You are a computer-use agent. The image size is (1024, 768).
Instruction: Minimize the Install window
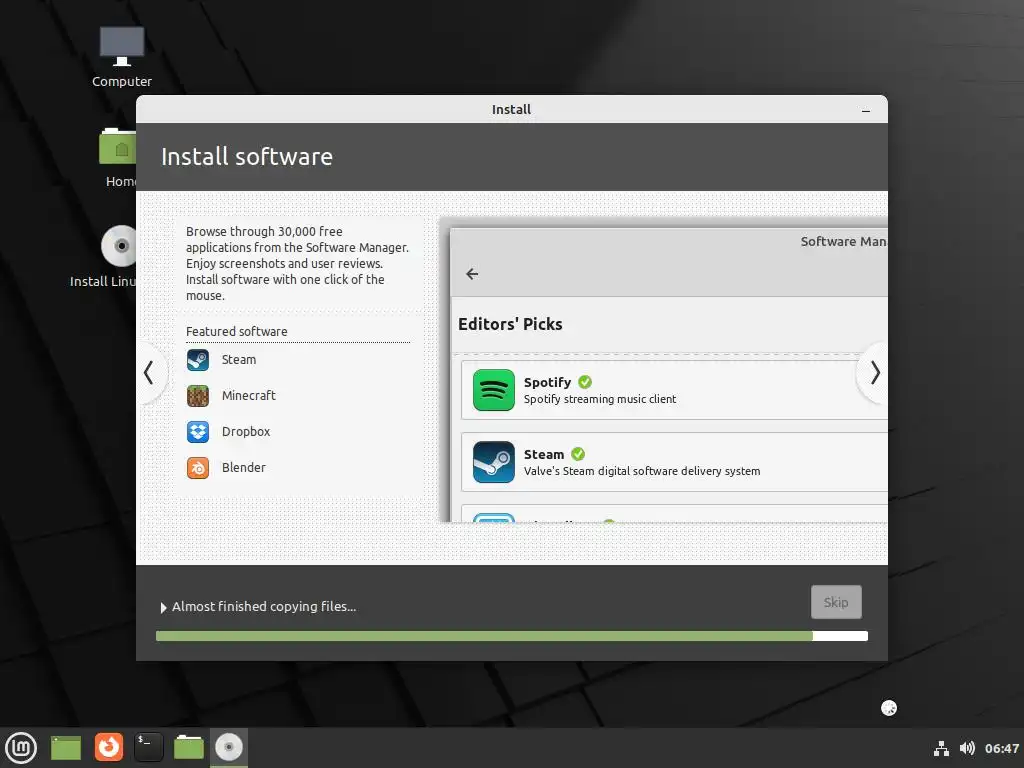866,110
